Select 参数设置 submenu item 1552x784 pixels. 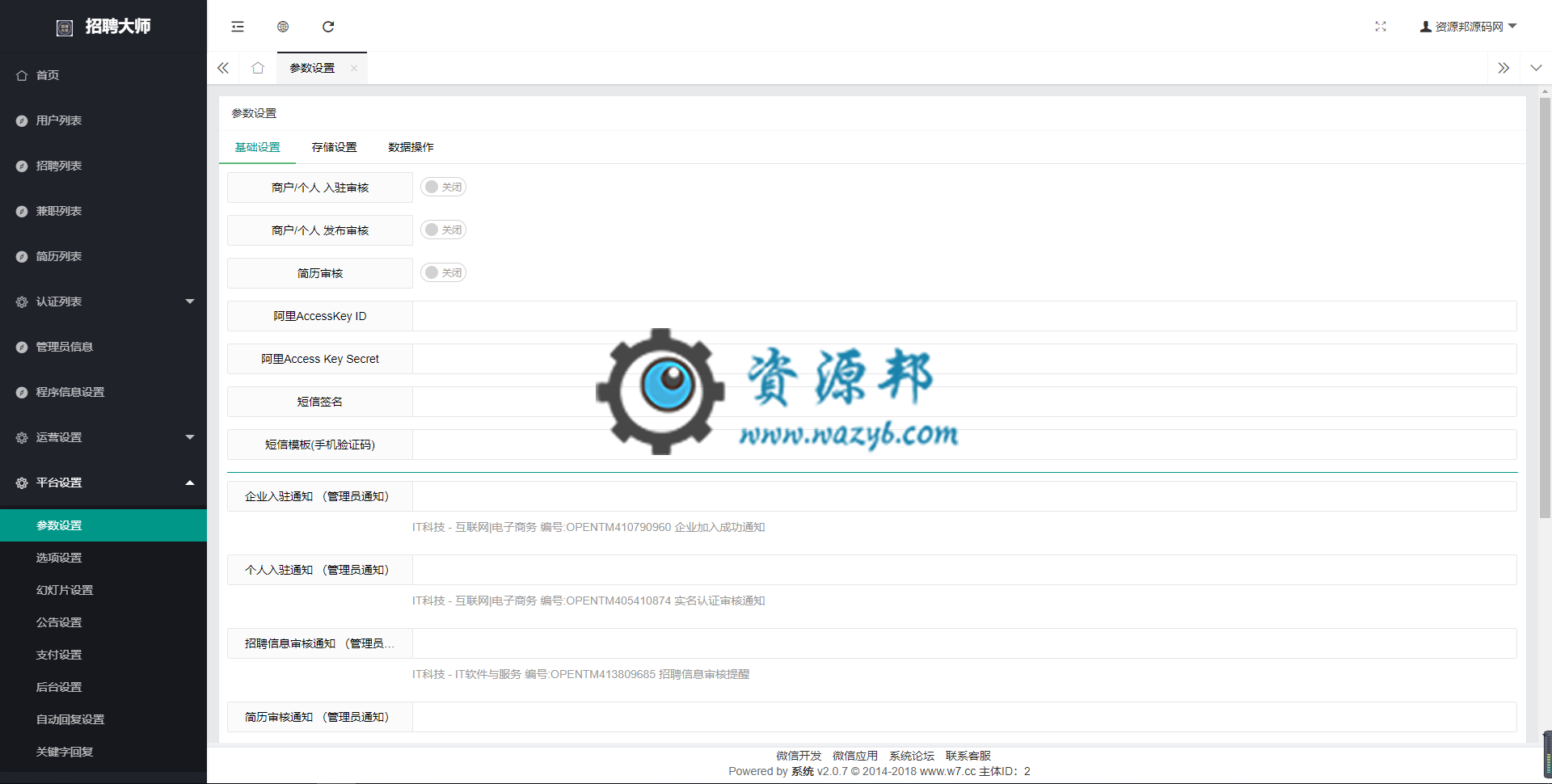point(103,525)
